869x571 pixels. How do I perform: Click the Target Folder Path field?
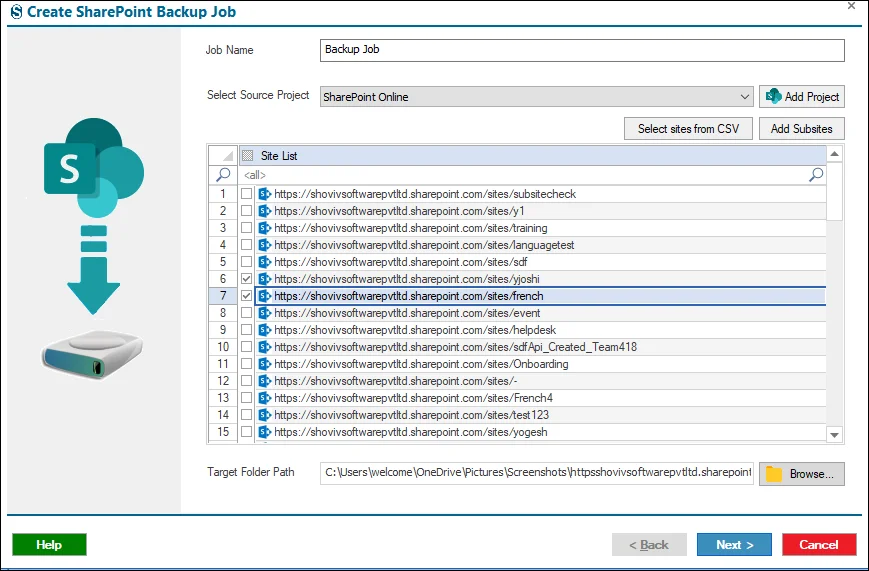[536, 473]
